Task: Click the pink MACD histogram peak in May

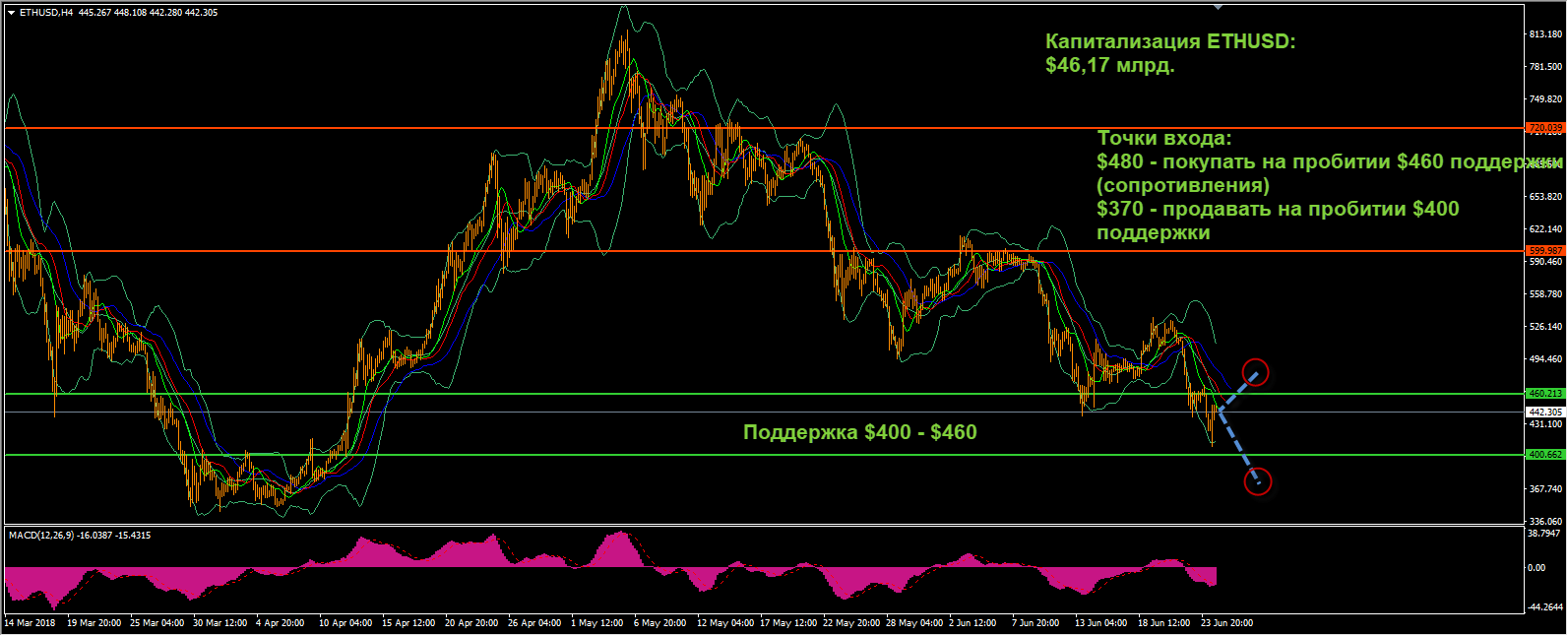Action: point(618,549)
